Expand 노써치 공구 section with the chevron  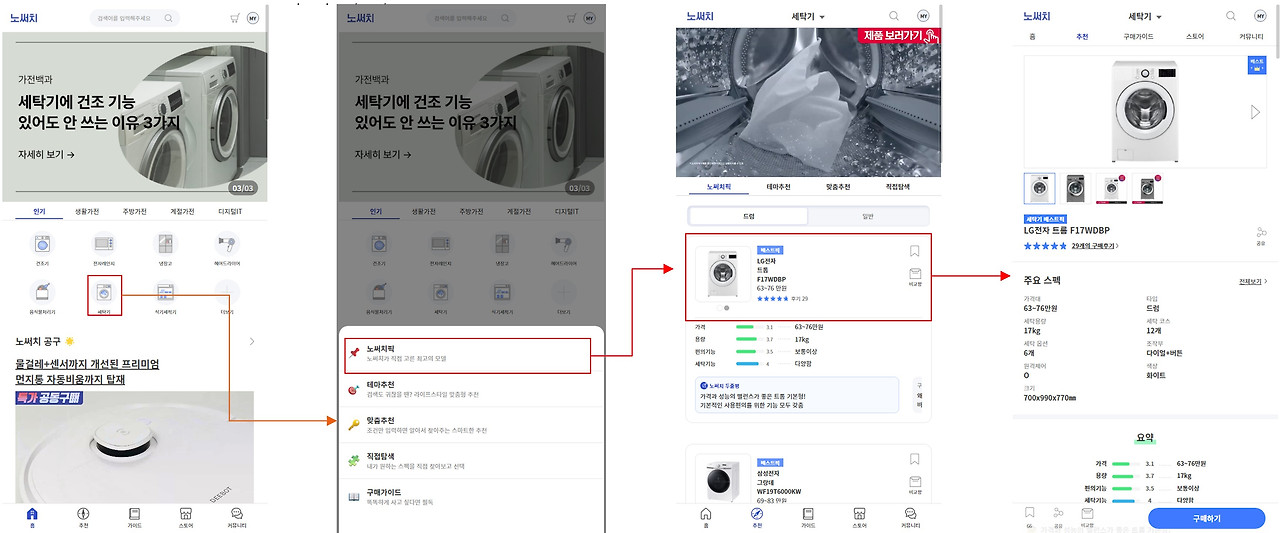click(x=252, y=342)
